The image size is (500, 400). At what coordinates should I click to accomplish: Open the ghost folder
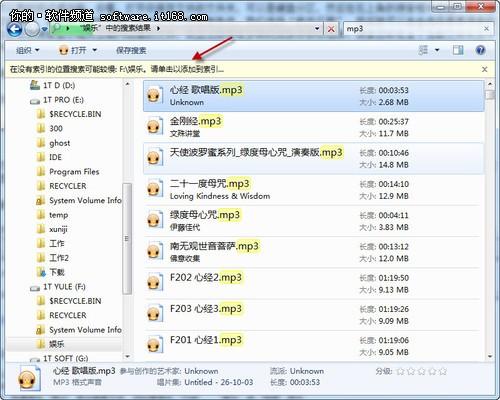60,143
